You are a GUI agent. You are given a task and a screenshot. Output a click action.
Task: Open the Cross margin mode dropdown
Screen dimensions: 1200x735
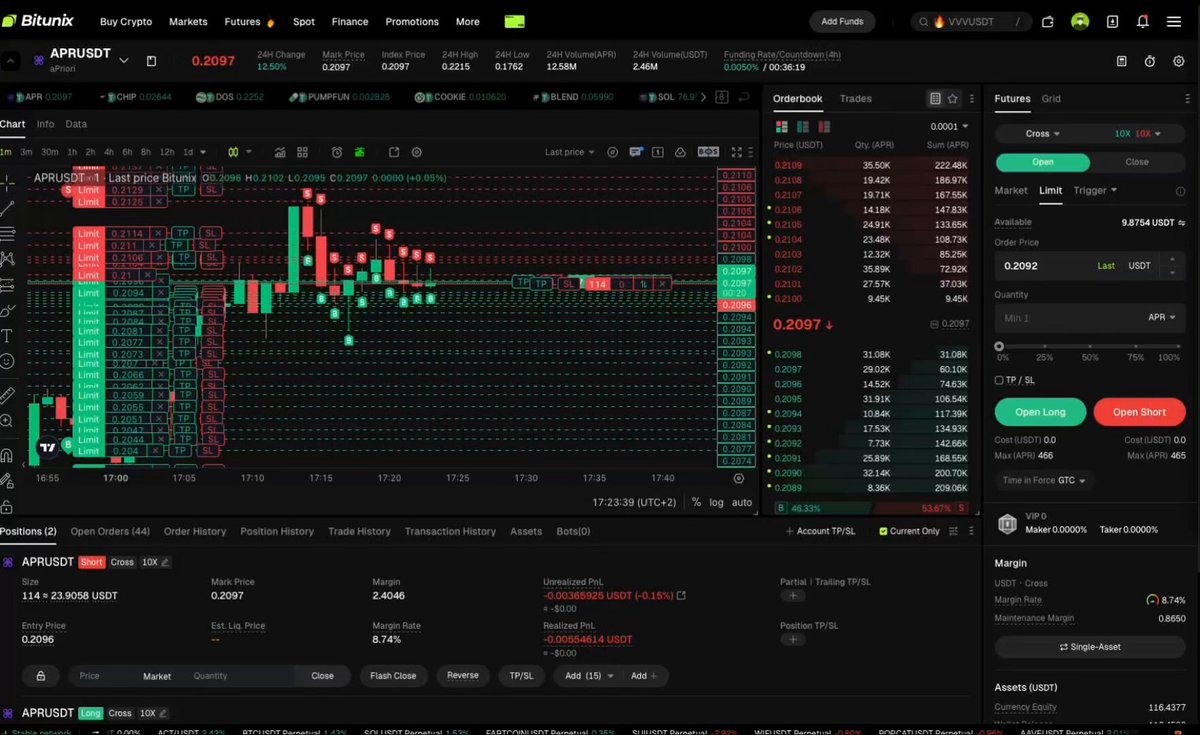click(x=1043, y=133)
